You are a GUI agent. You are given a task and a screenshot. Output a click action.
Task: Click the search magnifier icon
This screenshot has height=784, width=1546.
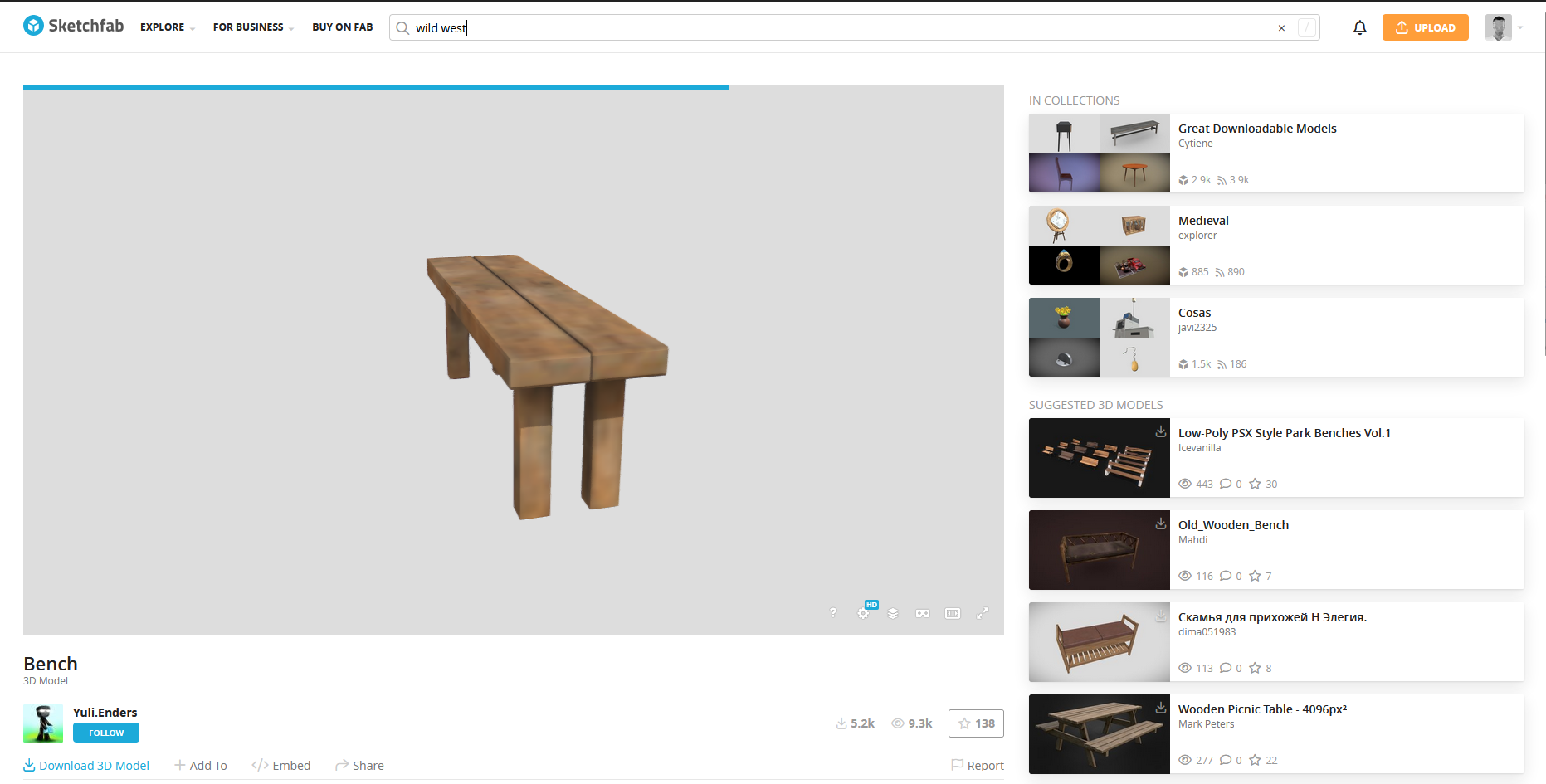402,28
